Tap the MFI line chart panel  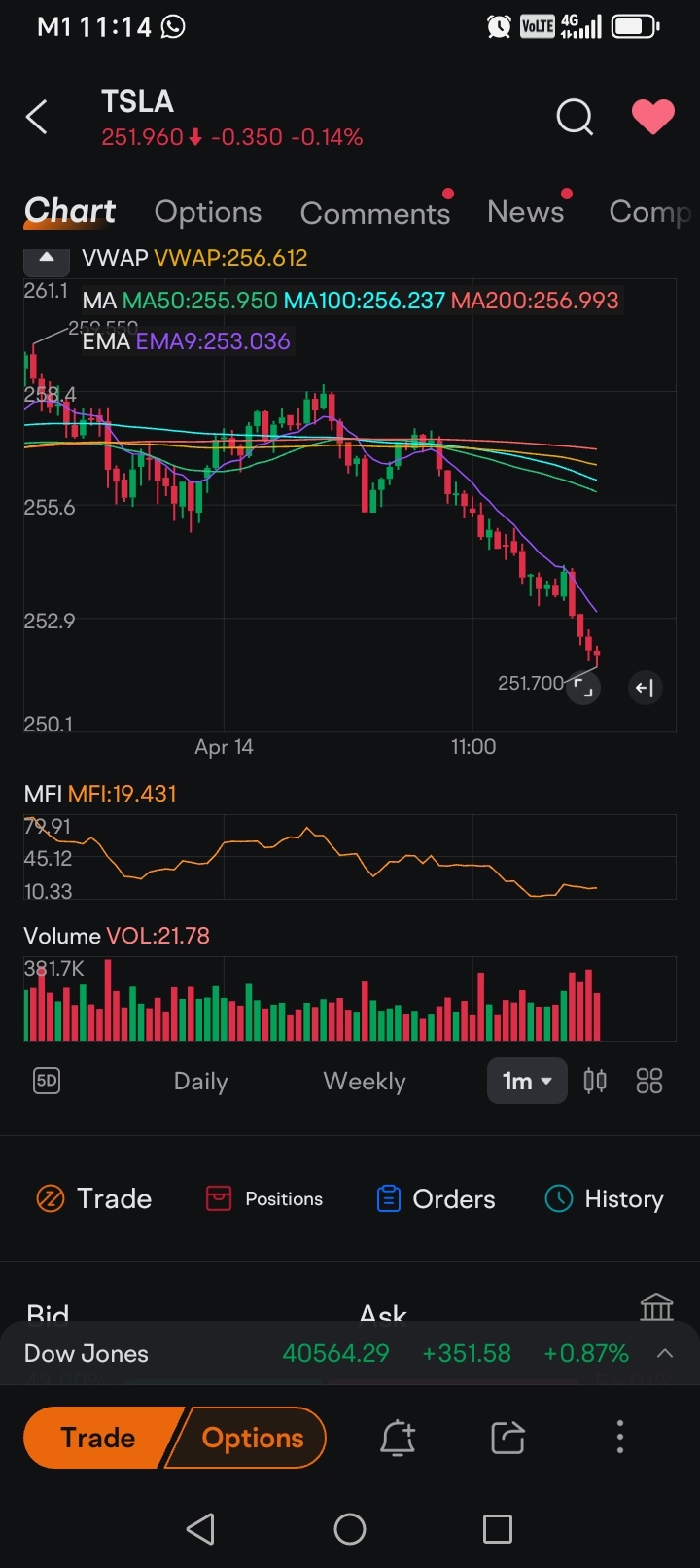click(x=350, y=857)
